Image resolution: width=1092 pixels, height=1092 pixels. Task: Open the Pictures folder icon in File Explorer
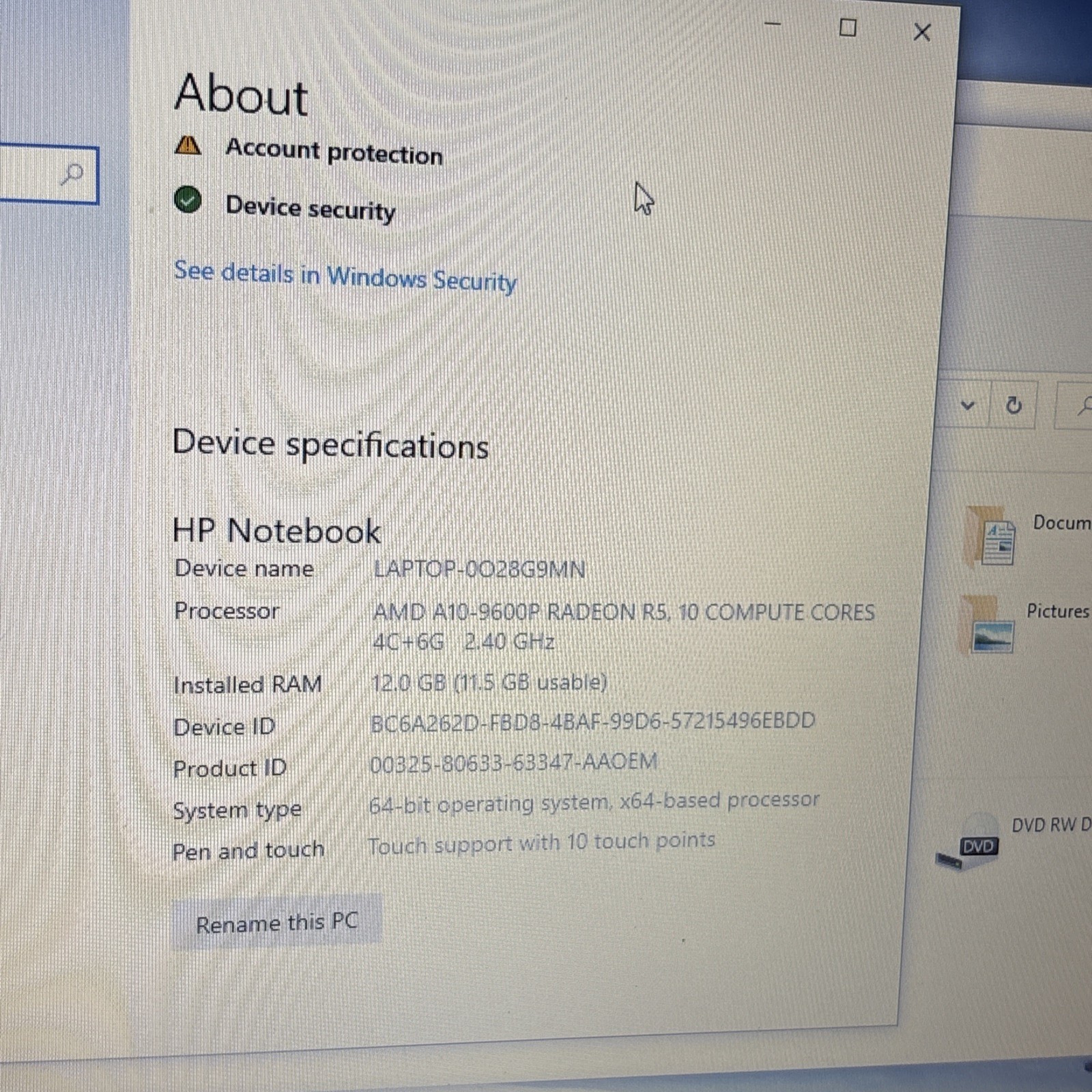point(988,626)
